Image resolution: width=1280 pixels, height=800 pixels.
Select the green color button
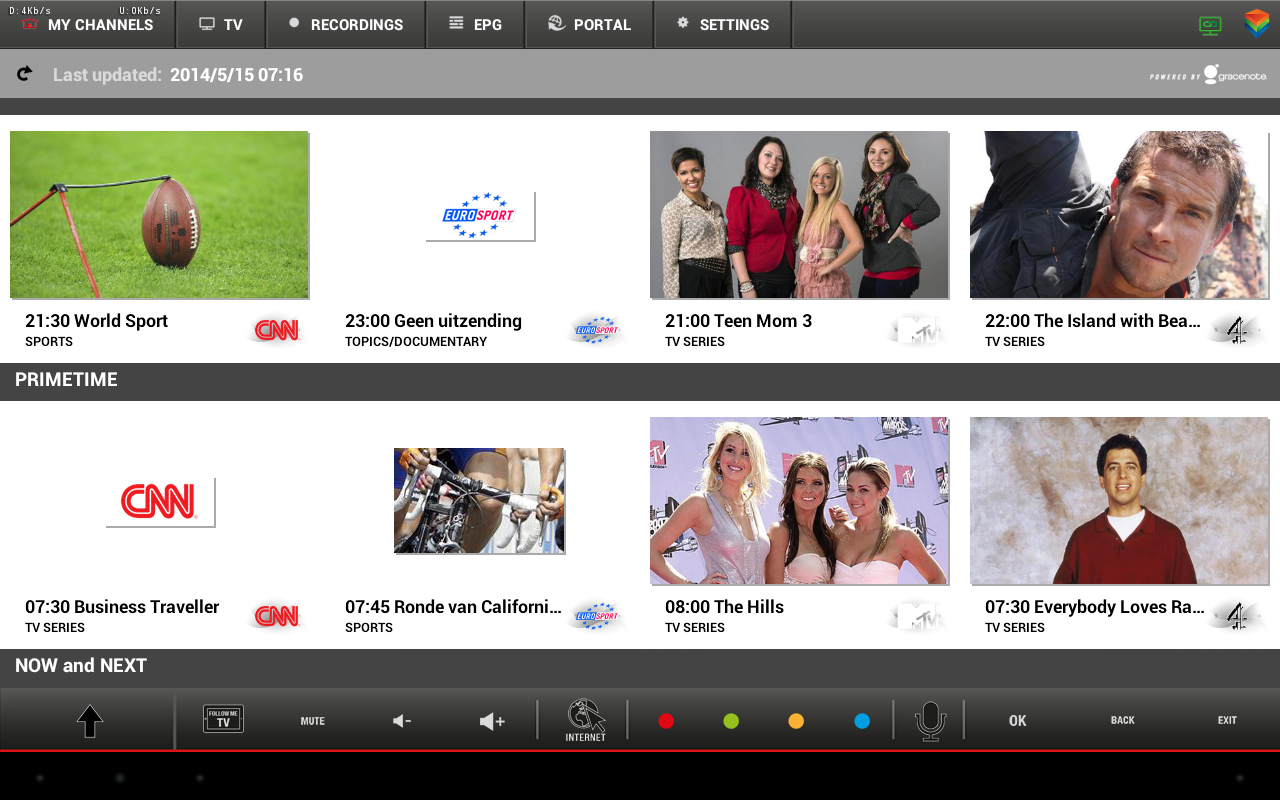click(731, 721)
